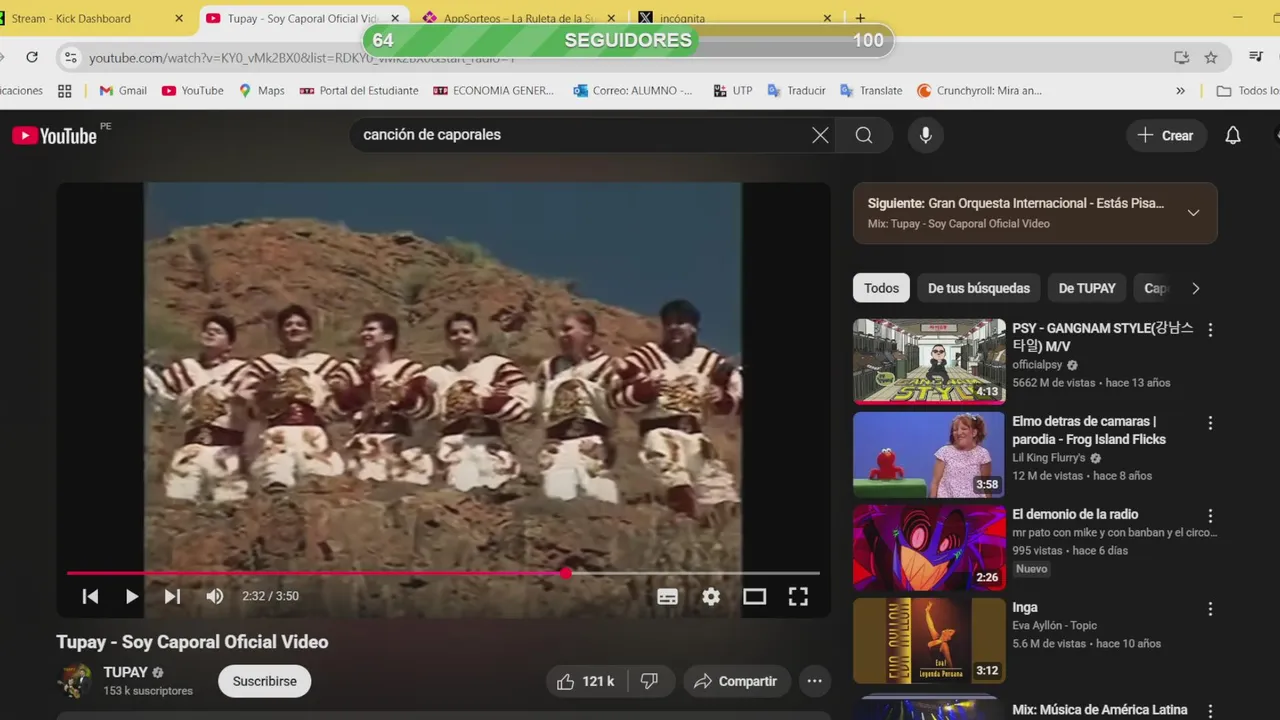
Task: Expand the Siguiente mix playlist panel
Action: click(1193, 213)
